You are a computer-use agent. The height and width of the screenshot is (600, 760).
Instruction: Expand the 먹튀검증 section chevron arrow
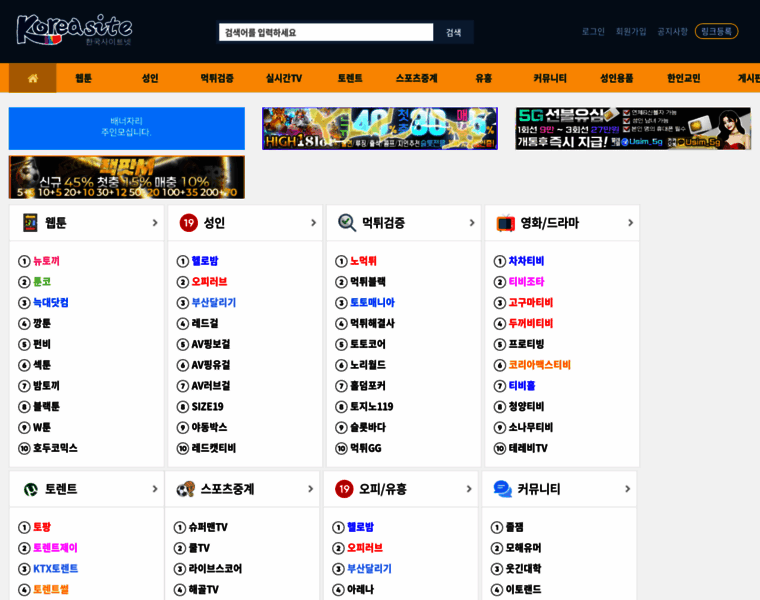(472, 223)
